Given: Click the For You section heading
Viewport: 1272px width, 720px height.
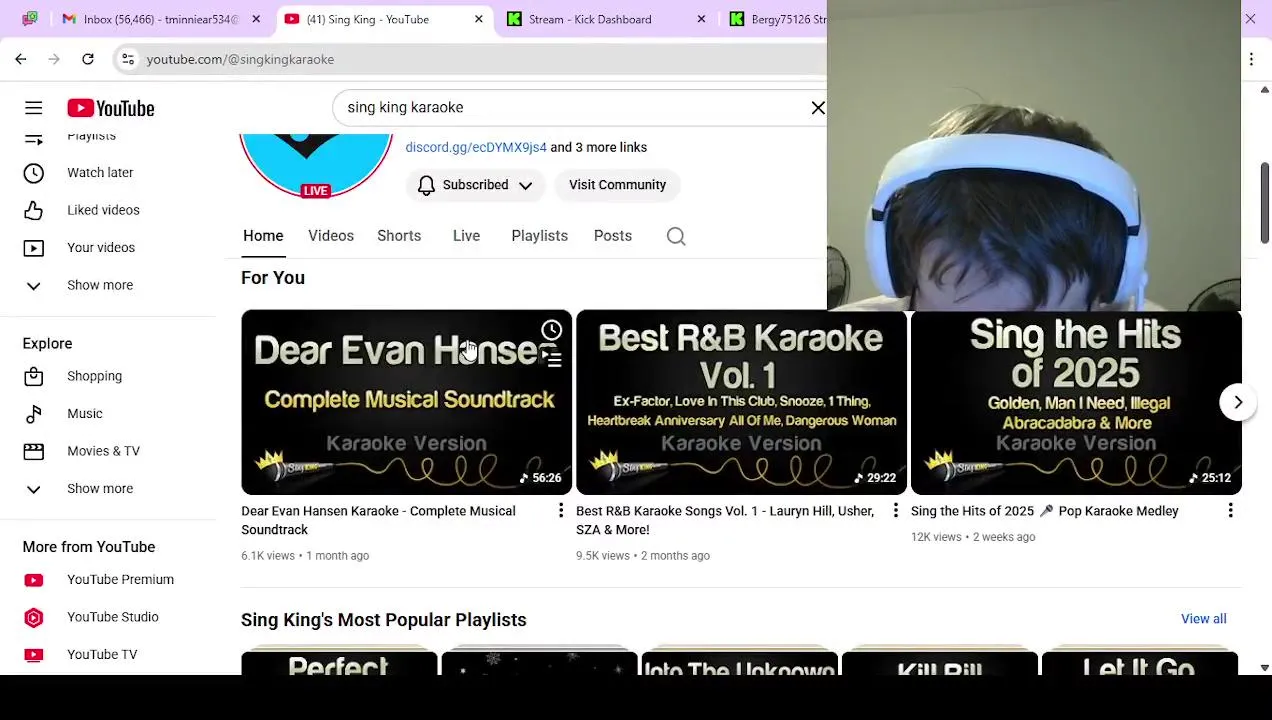Looking at the screenshot, I should pyautogui.click(x=273, y=278).
